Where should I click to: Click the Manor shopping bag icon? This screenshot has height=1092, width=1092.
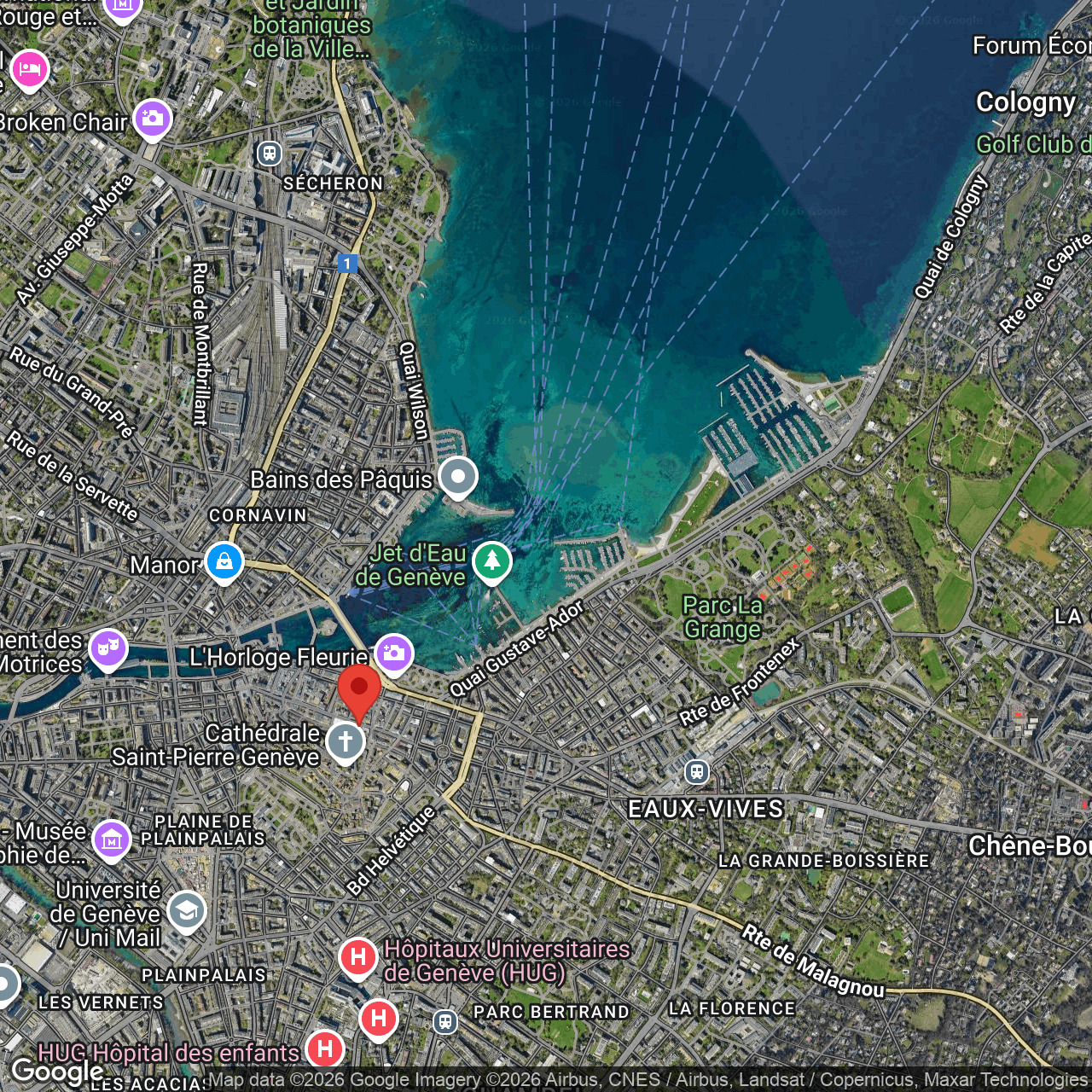(x=224, y=561)
